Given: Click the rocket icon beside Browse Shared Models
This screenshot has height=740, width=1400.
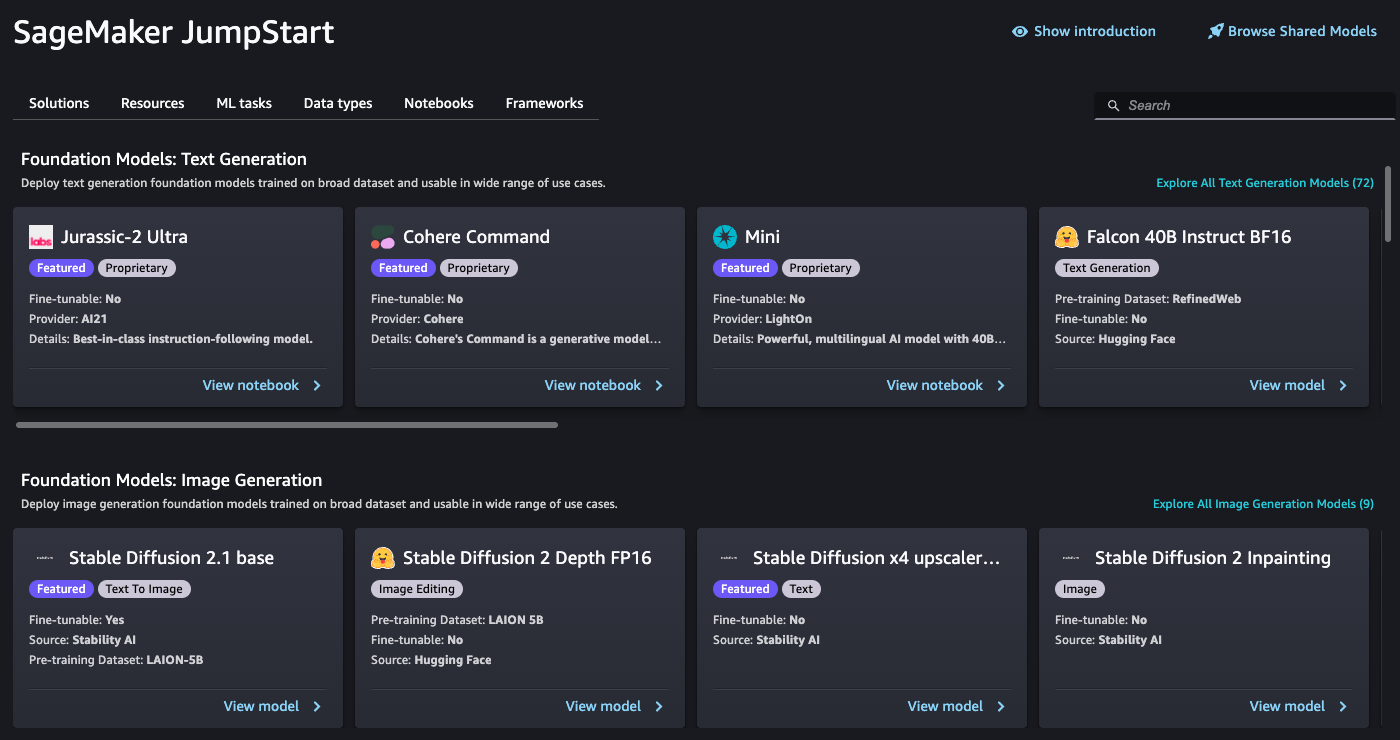Looking at the screenshot, I should [1216, 31].
